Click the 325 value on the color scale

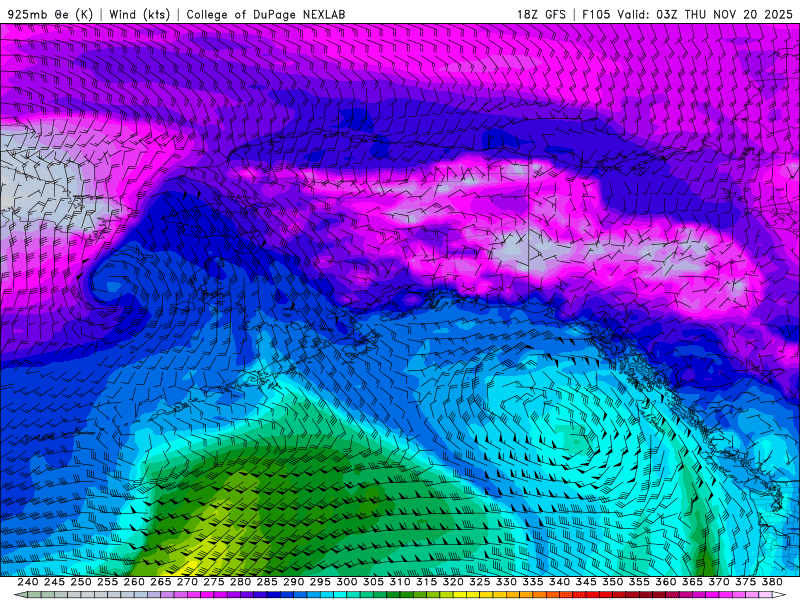[x=479, y=582]
